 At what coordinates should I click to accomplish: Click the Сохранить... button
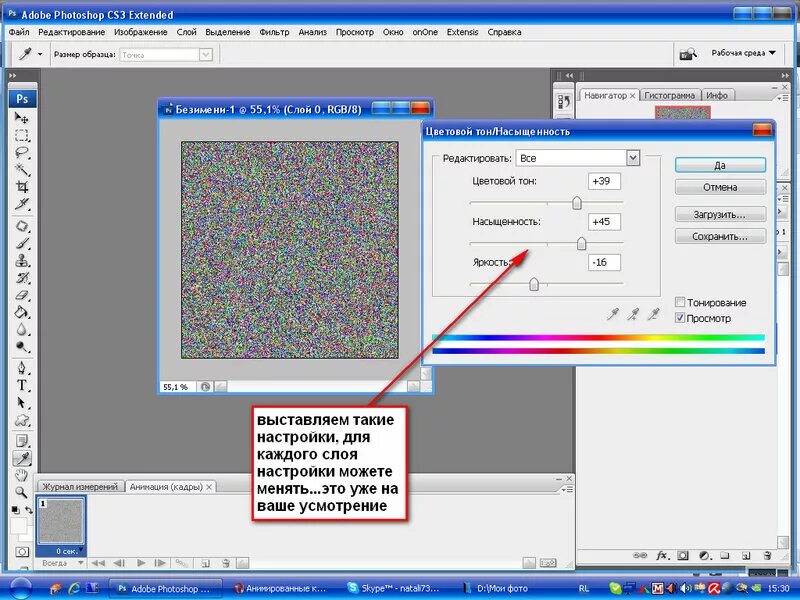coord(720,237)
